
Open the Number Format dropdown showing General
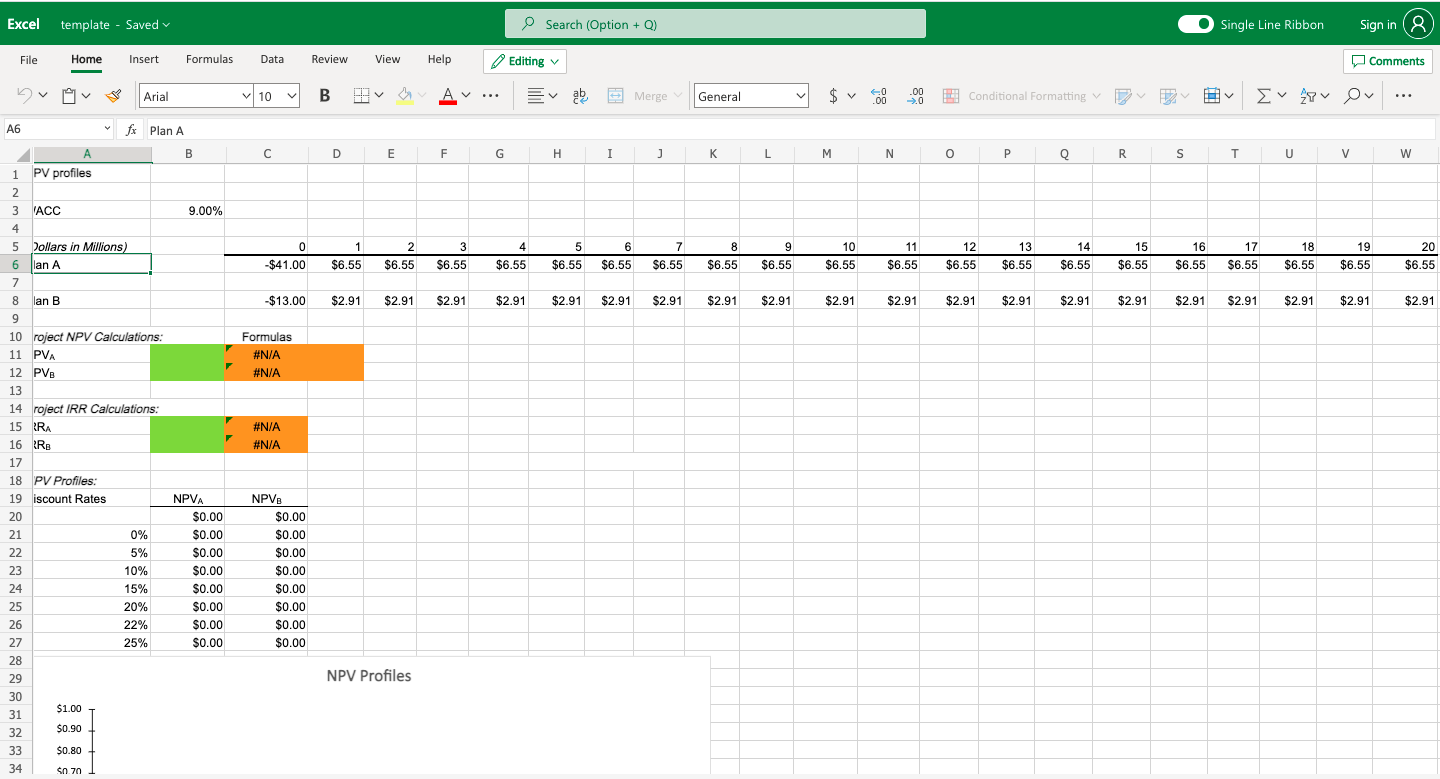(x=751, y=95)
